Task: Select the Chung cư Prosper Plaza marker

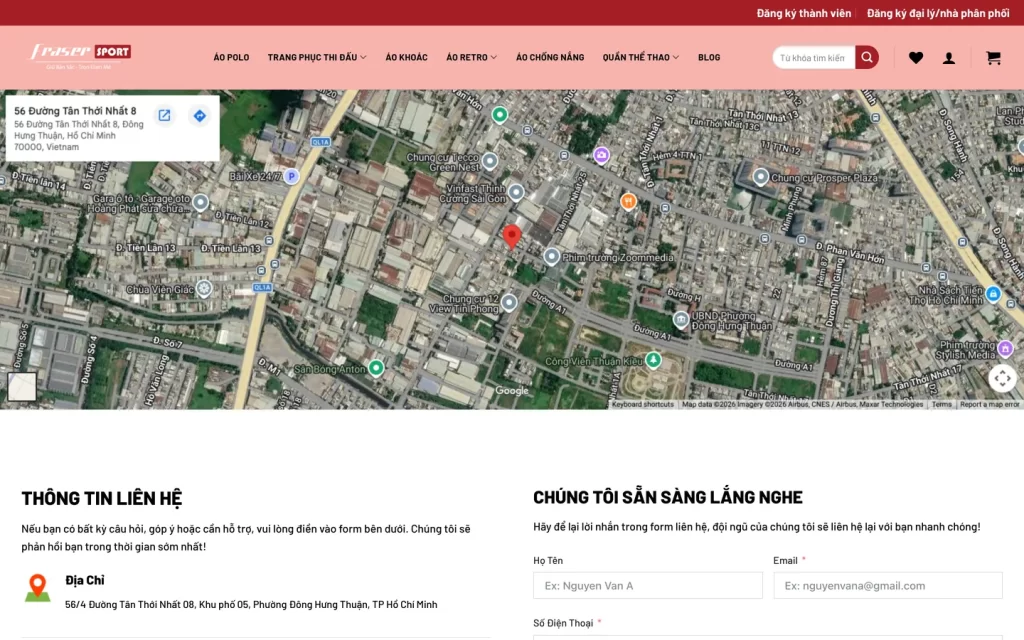Action: click(x=761, y=176)
